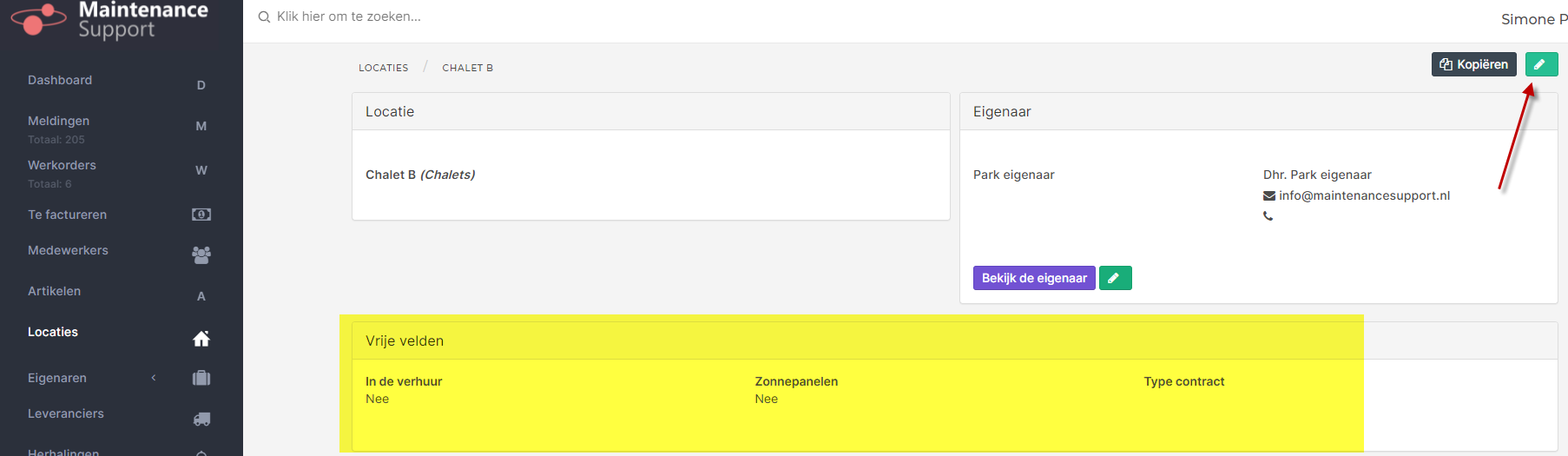Click the Eigenaren suitcase icon
The image size is (1568, 456).
point(201,378)
